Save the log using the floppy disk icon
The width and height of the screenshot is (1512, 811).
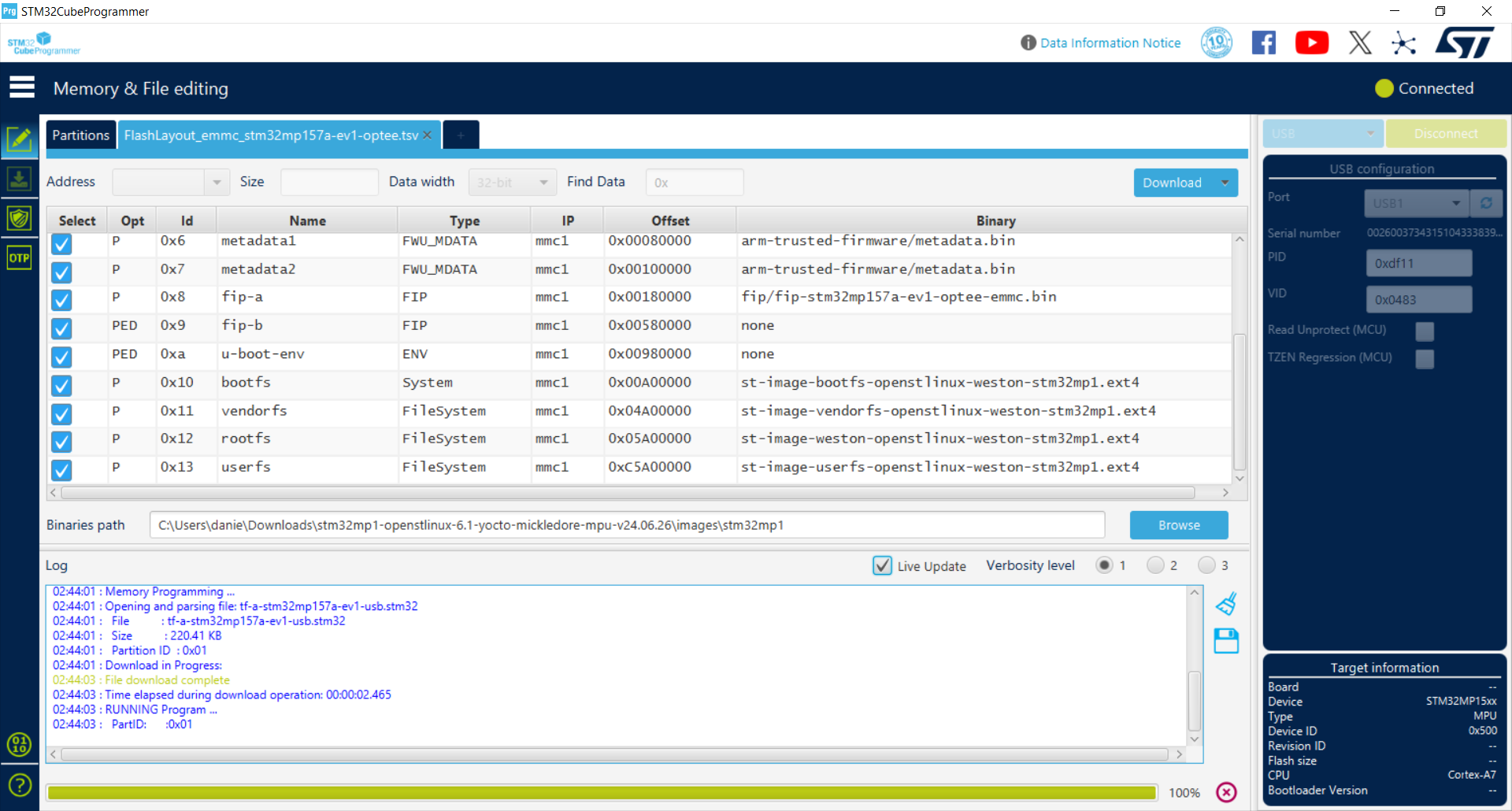point(1226,641)
